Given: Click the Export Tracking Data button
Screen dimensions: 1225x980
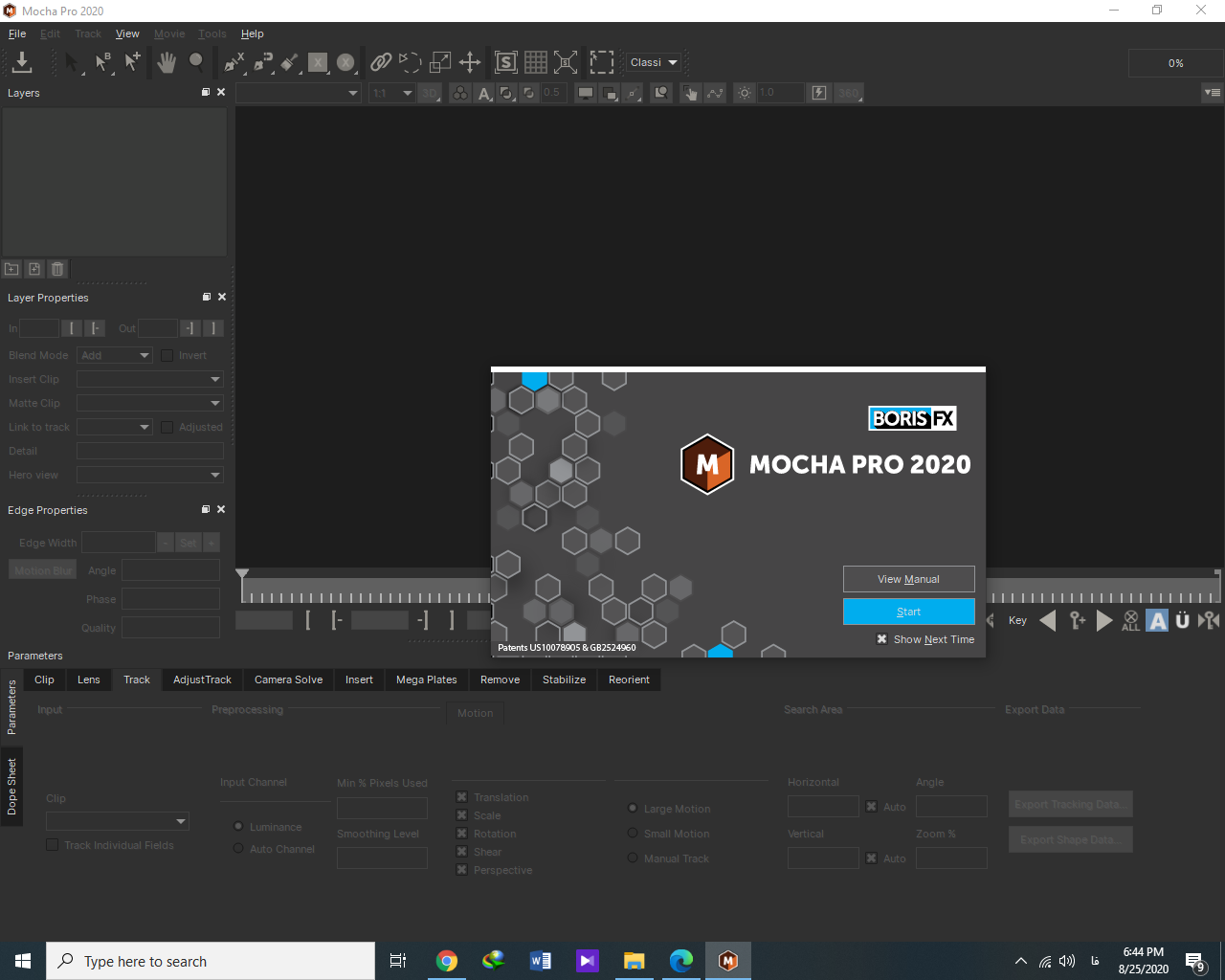Looking at the screenshot, I should tap(1071, 804).
